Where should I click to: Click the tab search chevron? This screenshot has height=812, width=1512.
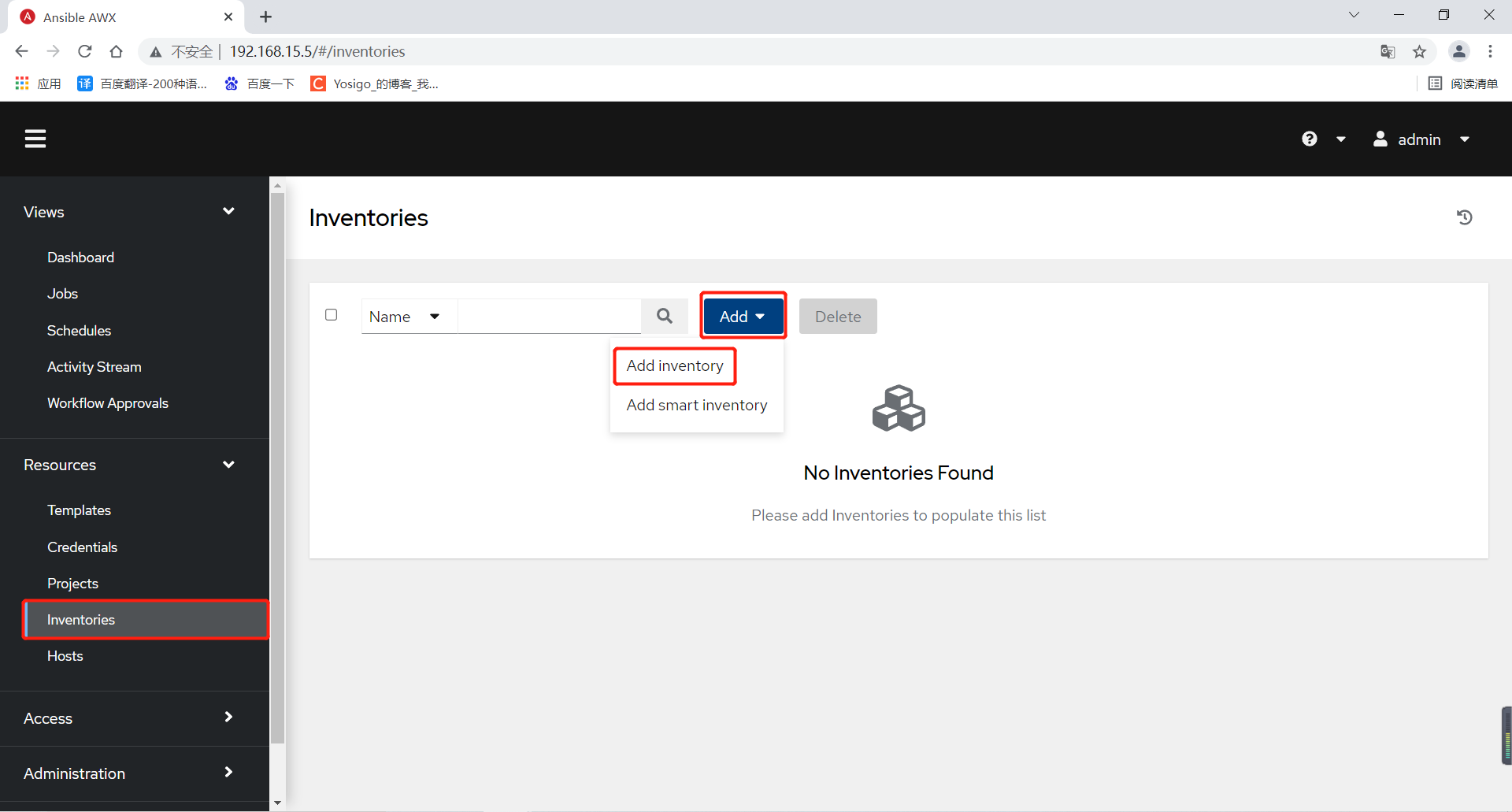point(1354,15)
